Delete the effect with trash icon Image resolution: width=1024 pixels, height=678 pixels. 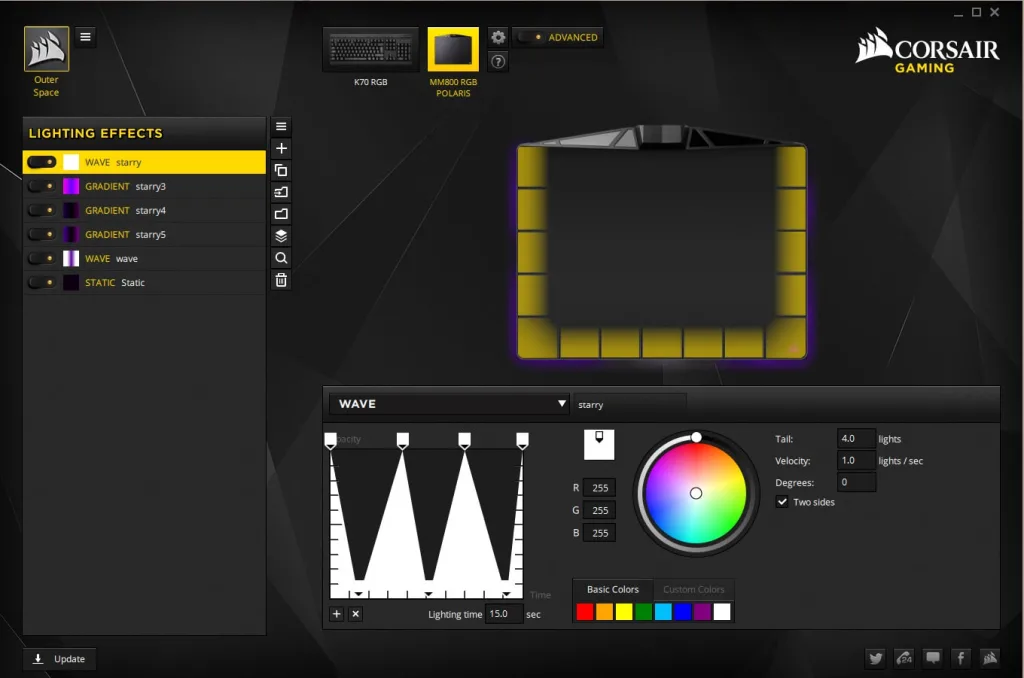[281, 280]
